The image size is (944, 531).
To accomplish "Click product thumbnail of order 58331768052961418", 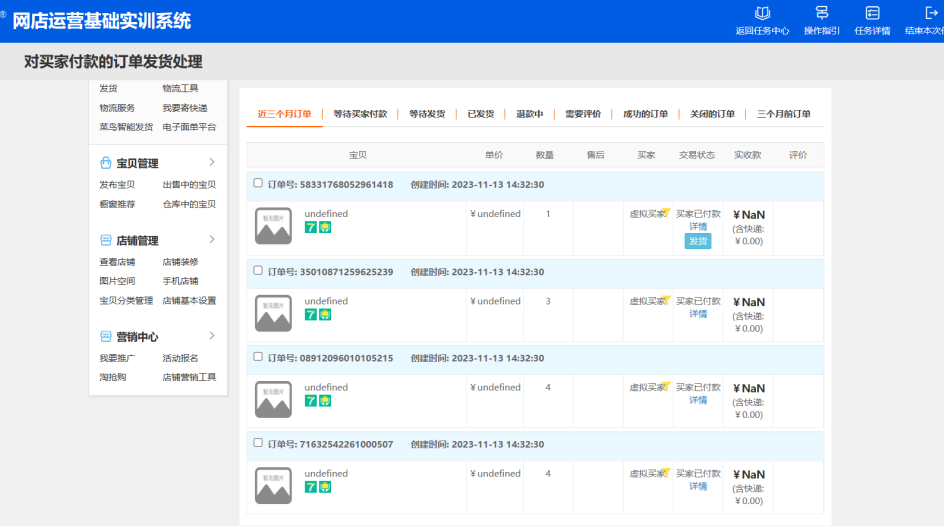I will [273, 226].
